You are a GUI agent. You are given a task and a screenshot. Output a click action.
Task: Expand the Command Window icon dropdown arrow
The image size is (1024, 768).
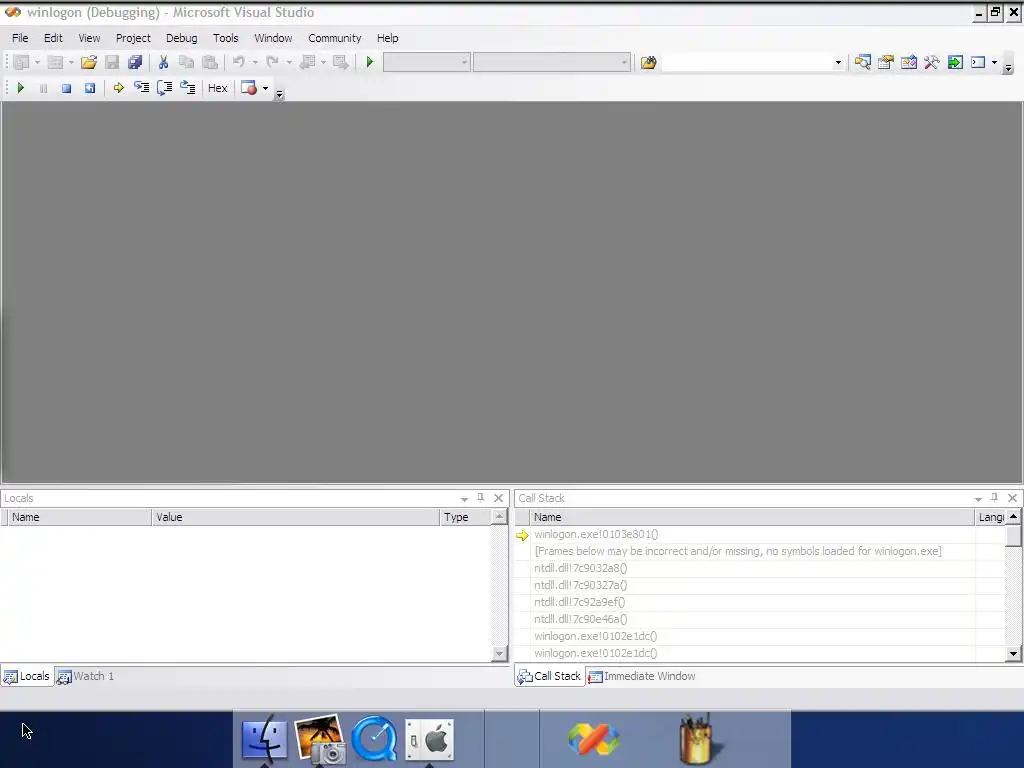coord(994,62)
